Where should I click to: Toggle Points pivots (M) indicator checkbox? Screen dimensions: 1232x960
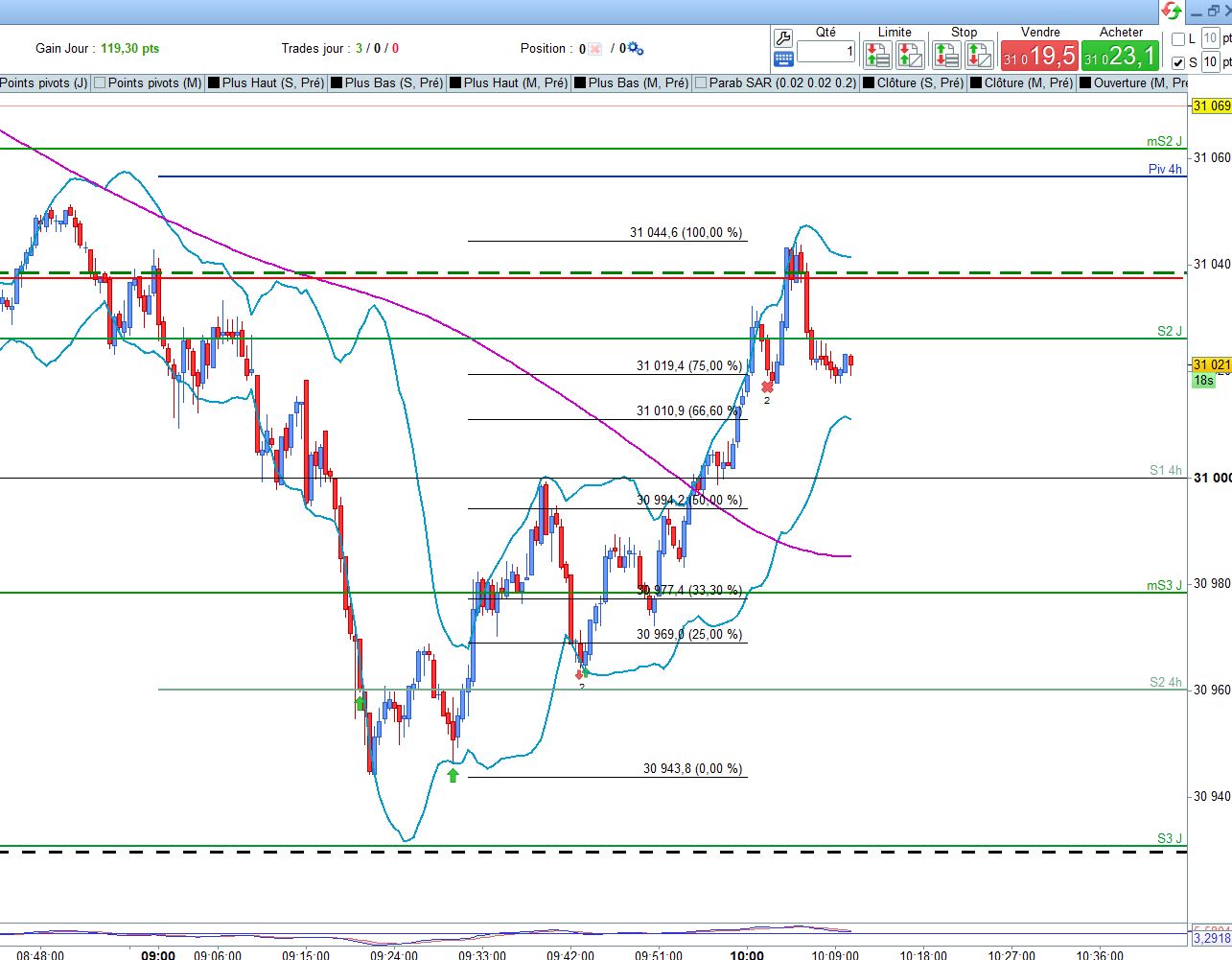[x=100, y=83]
